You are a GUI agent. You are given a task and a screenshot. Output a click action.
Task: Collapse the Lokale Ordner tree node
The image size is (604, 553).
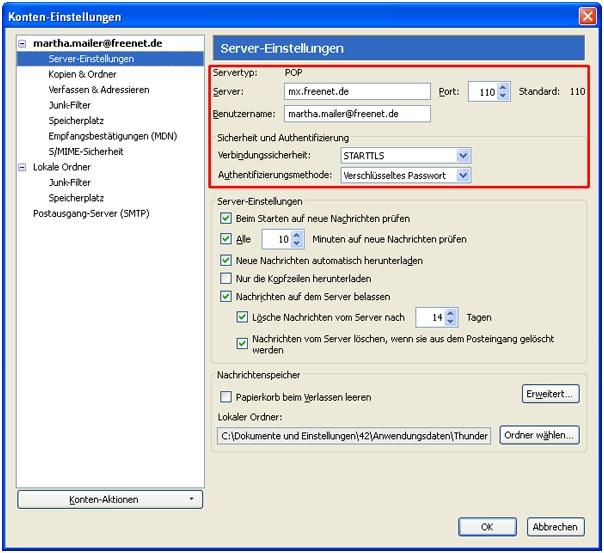22,167
